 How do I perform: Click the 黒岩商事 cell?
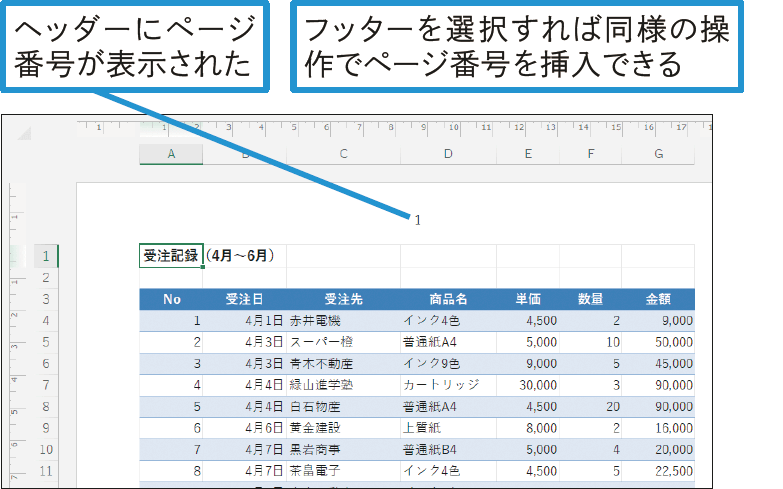coord(344,450)
